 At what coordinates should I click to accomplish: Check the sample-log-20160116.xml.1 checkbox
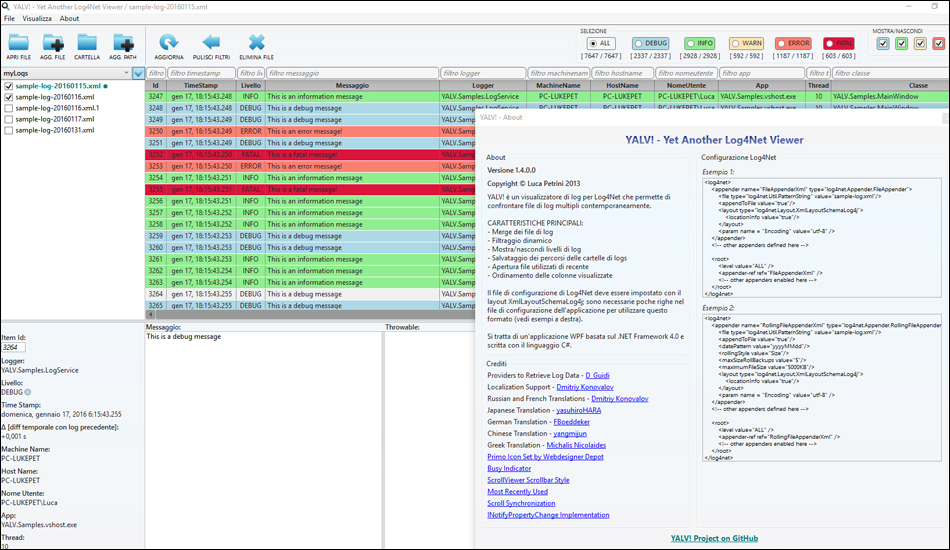pyautogui.click(x=8, y=108)
